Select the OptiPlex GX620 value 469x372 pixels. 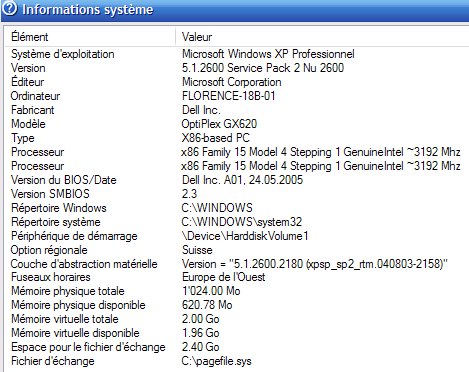(x=219, y=124)
